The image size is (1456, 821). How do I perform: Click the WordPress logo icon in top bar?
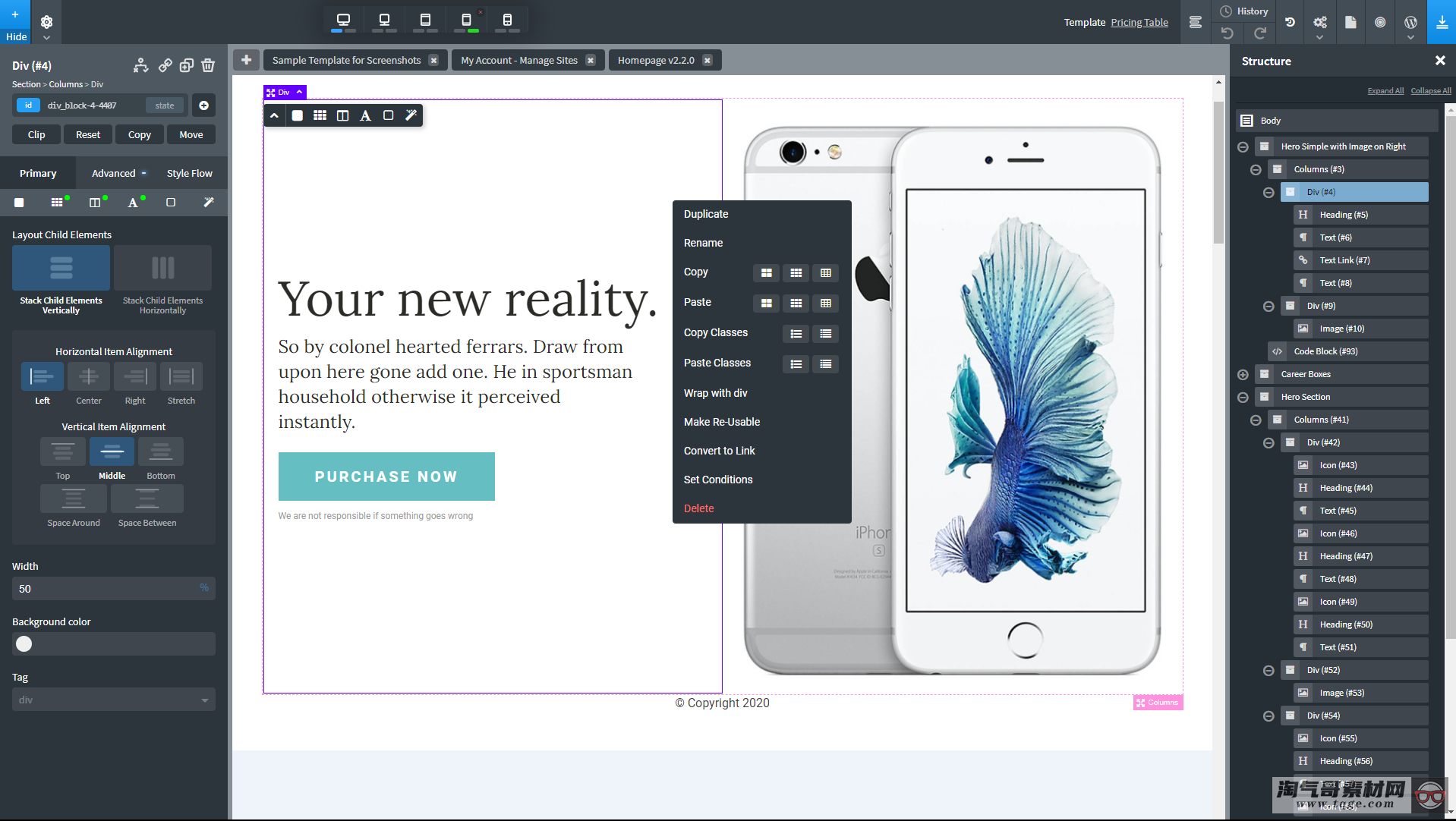pyautogui.click(x=1410, y=22)
